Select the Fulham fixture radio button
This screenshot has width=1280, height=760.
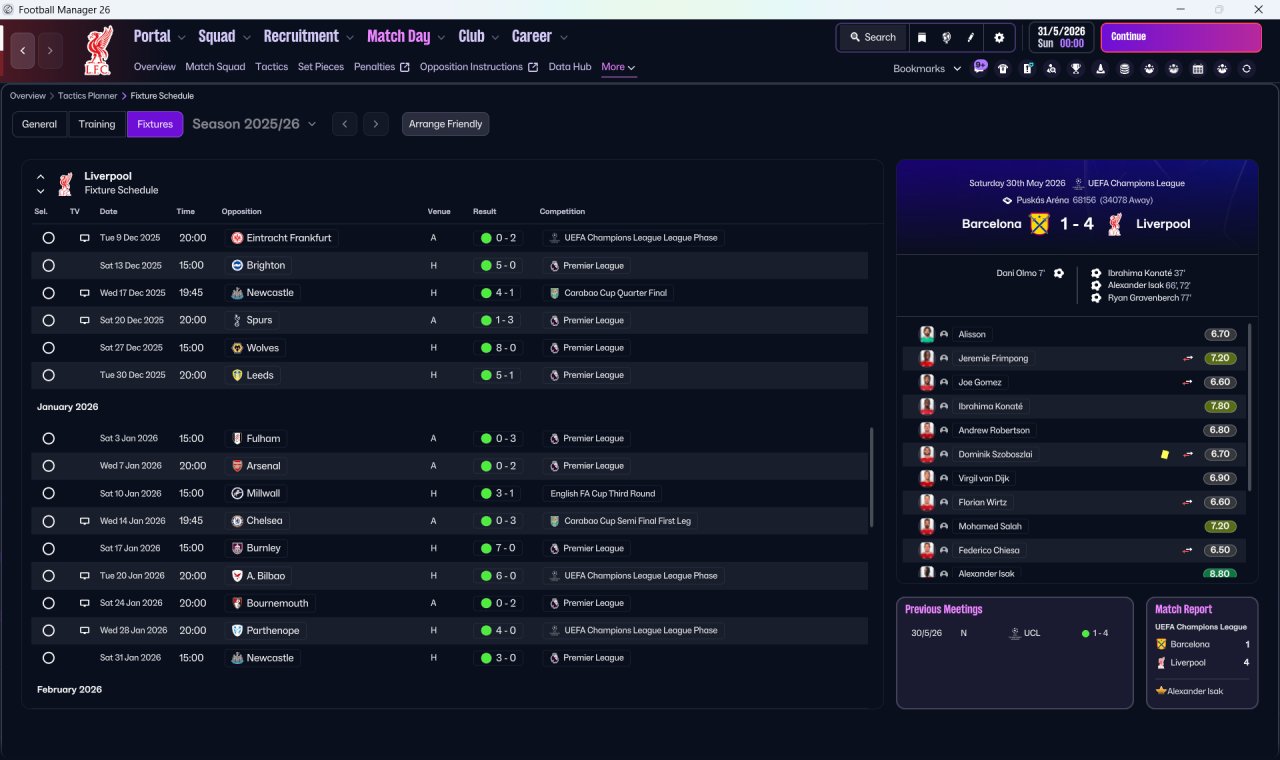48,439
